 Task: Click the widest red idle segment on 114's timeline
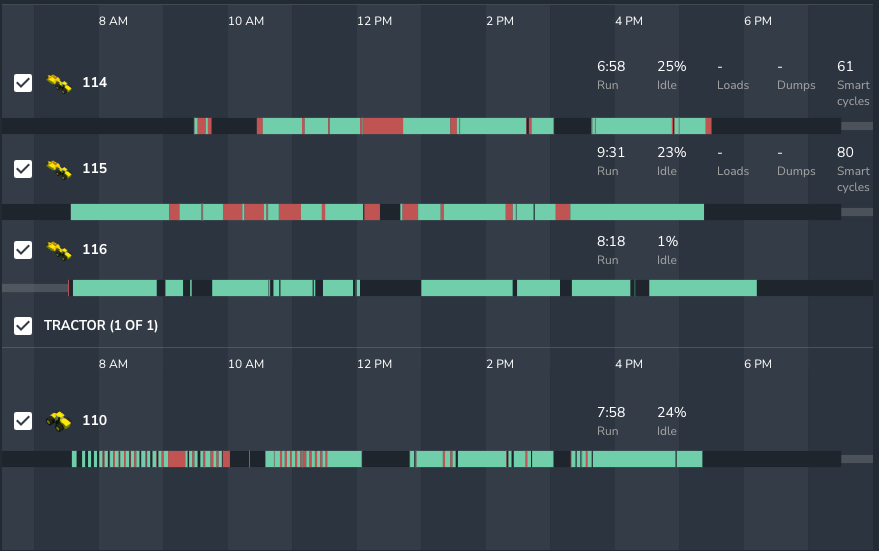coord(381,126)
